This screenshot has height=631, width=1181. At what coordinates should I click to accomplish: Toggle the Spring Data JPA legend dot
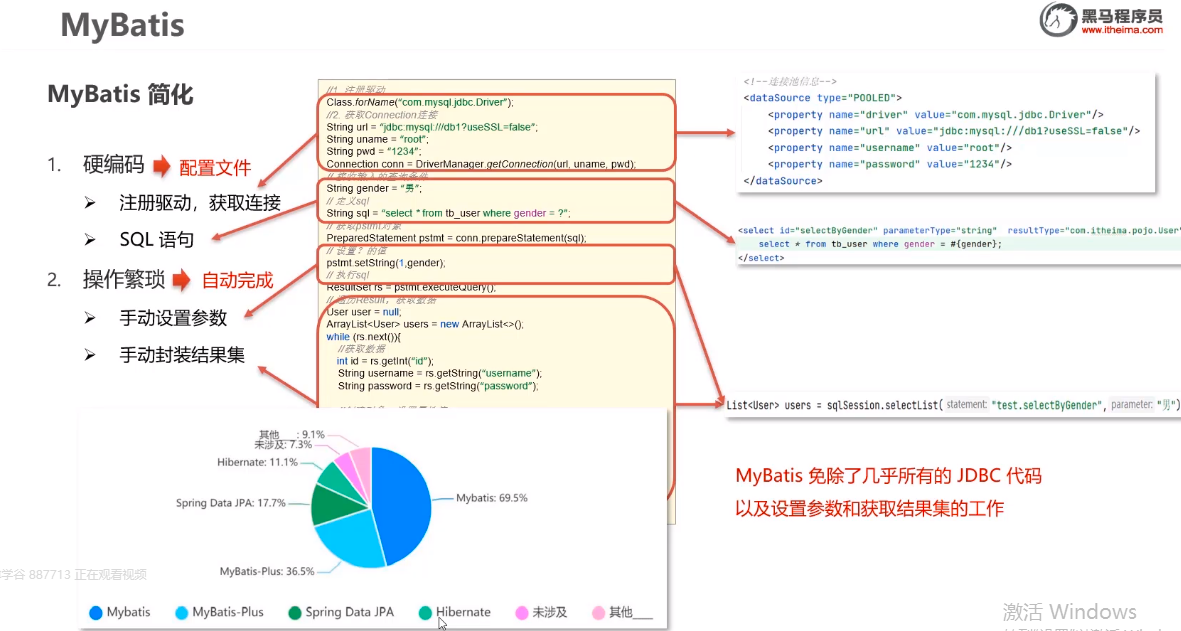point(294,613)
